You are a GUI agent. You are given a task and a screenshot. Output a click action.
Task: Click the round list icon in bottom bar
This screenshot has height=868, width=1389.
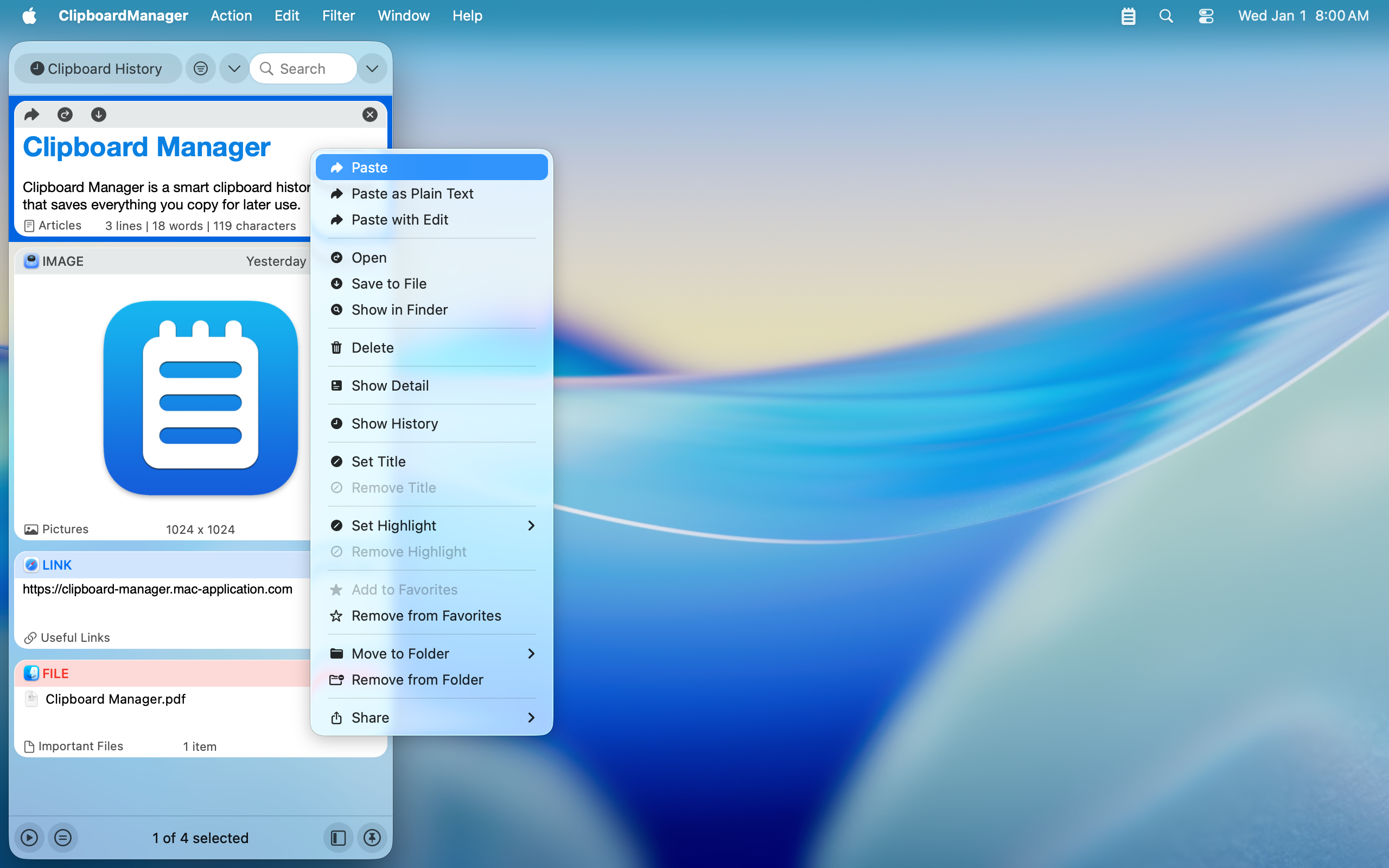(x=63, y=838)
